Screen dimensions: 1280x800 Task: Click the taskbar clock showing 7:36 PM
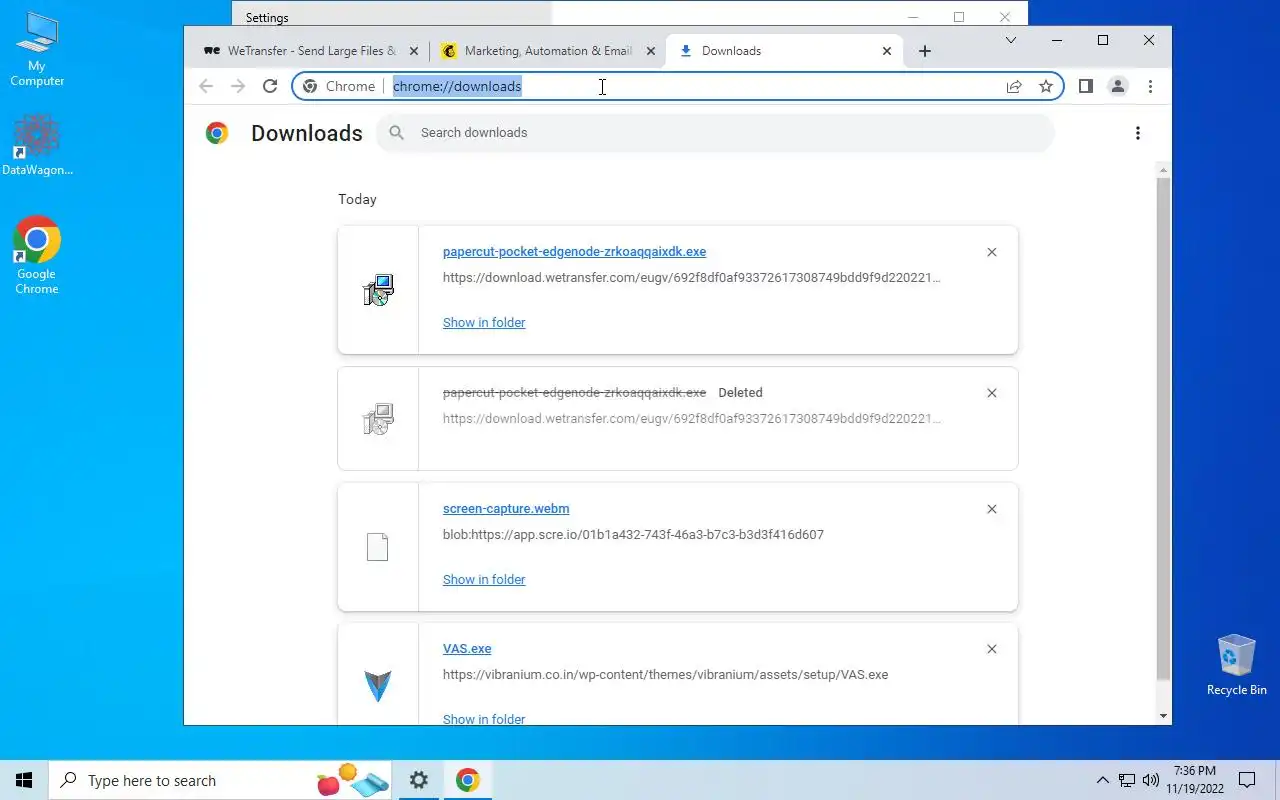pyautogui.click(x=1194, y=781)
